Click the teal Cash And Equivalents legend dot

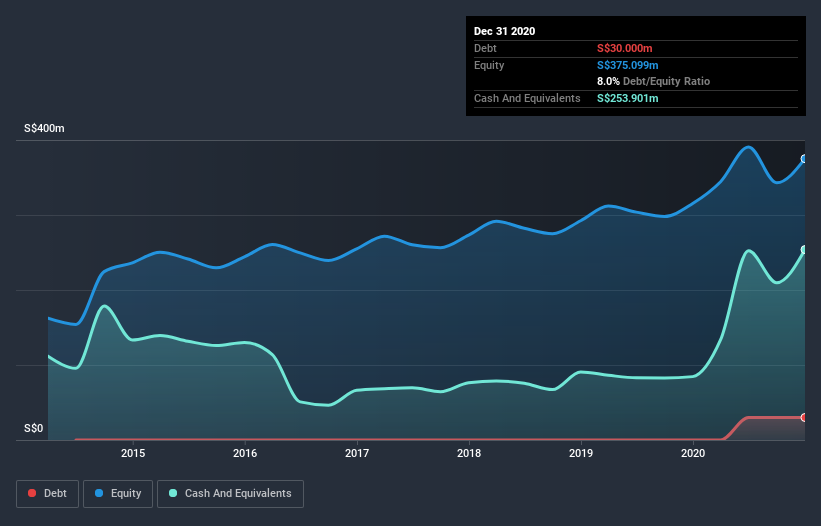[173, 493]
